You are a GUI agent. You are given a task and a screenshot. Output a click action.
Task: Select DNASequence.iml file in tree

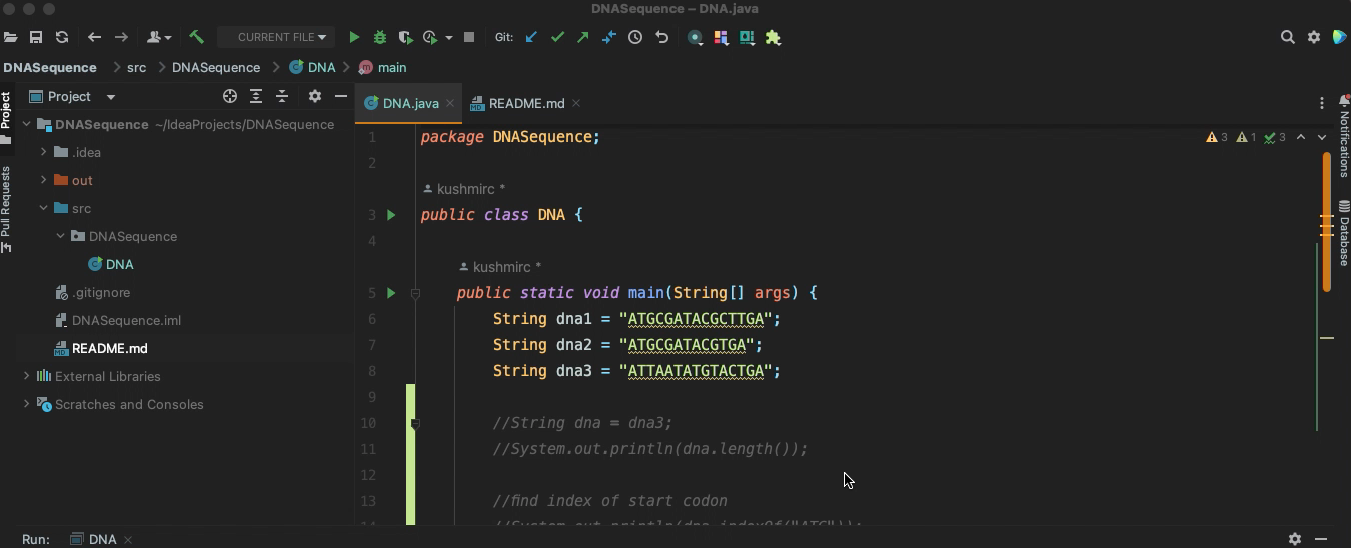[118, 320]
